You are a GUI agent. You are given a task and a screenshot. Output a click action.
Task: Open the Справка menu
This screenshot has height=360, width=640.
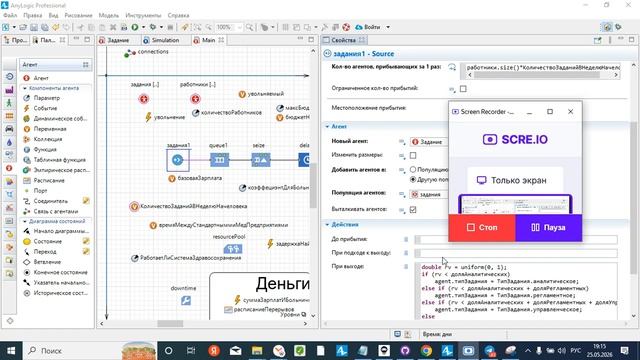pos(178,15)
